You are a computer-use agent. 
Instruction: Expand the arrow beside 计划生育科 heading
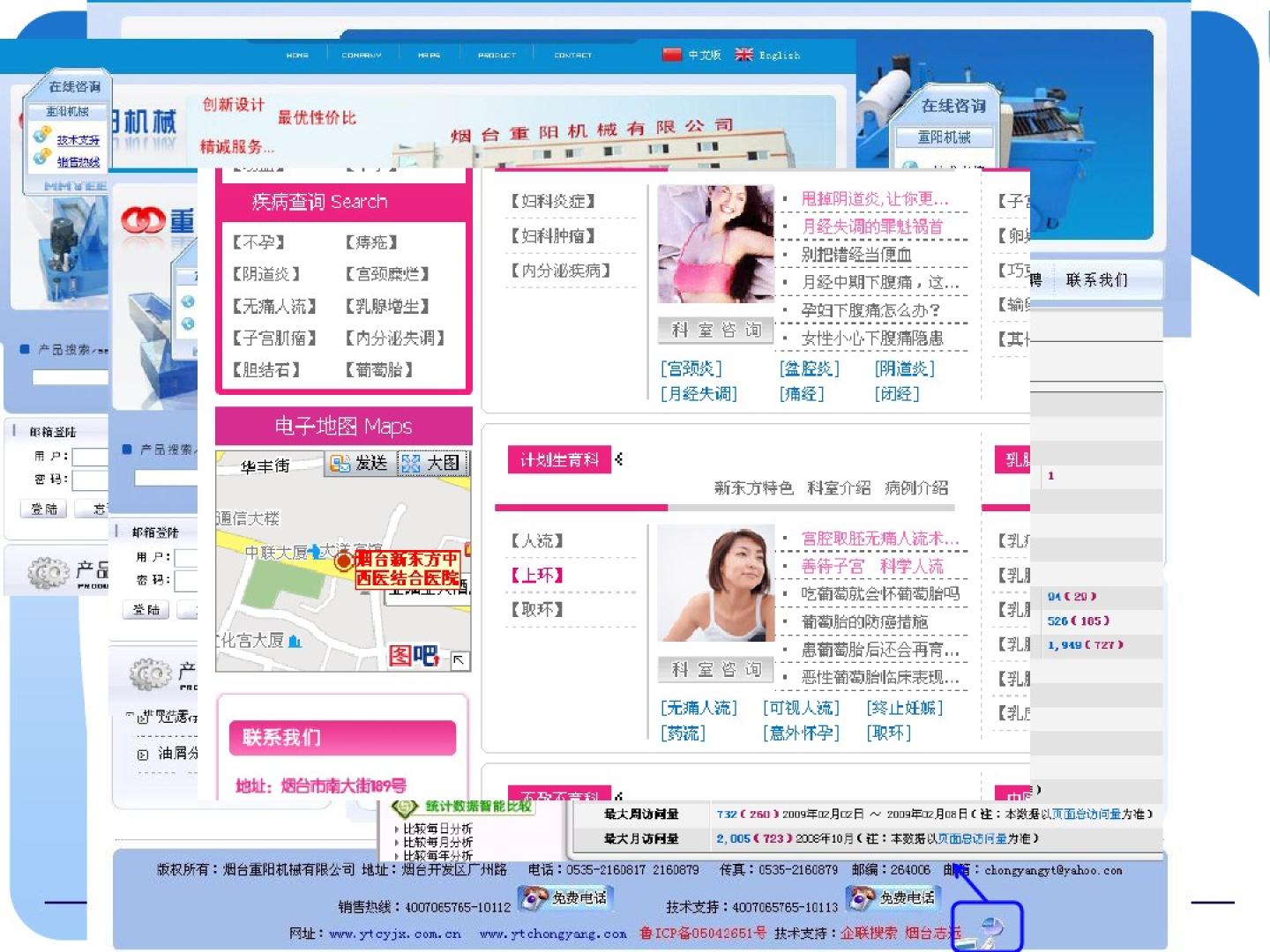click(619, 459)
